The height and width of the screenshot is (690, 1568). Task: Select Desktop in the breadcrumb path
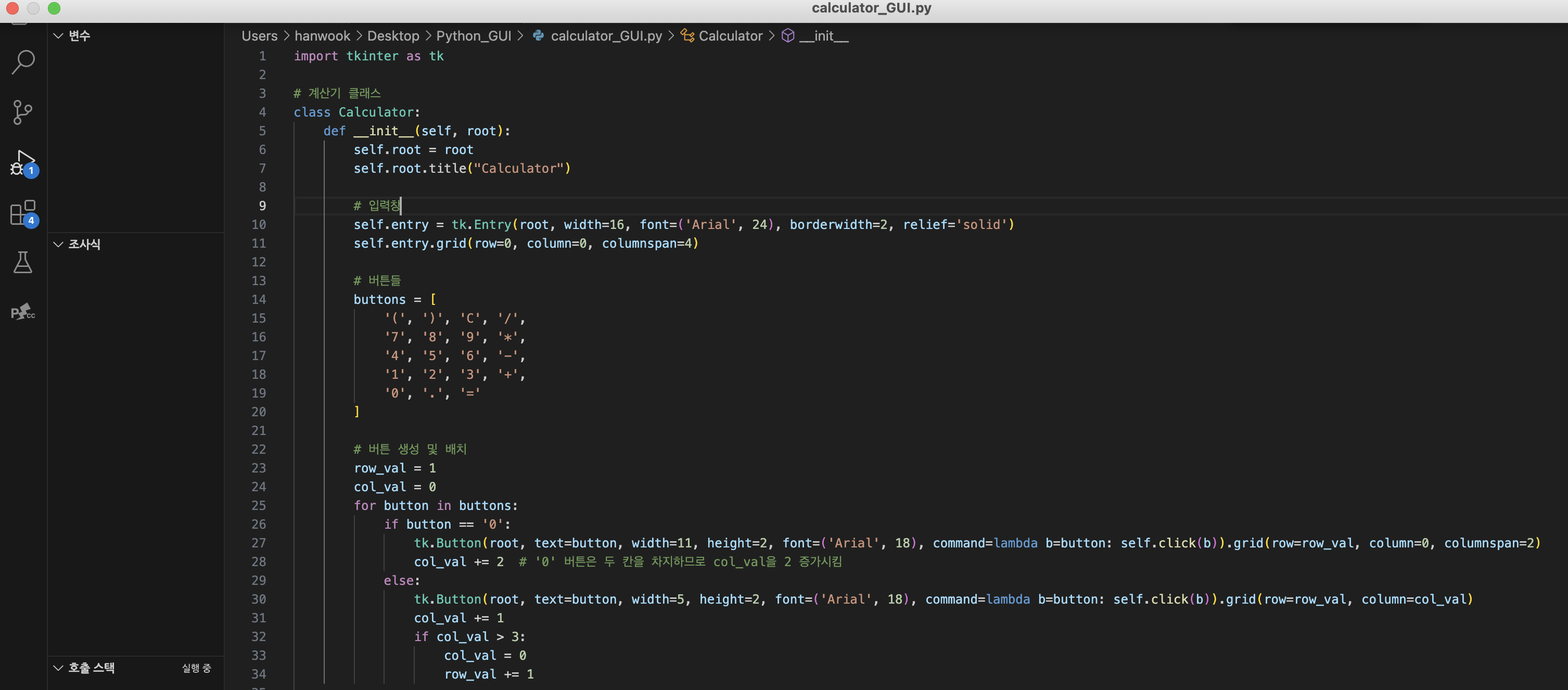click(392, 36)
